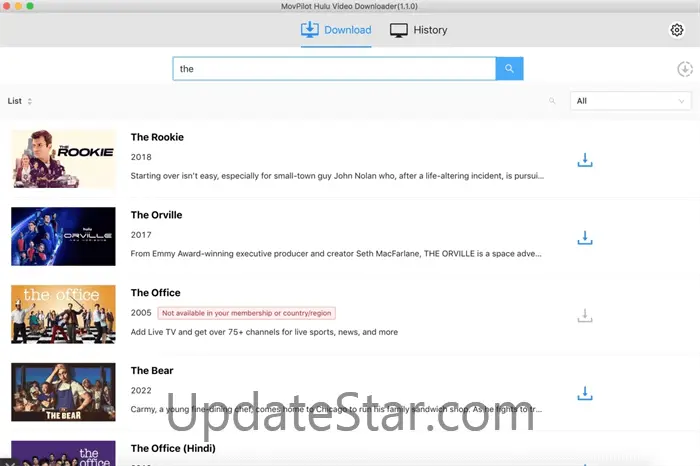700x466 pixels.
Task: Download The Rookie via its download icon
Action: [x=585, y=160]
